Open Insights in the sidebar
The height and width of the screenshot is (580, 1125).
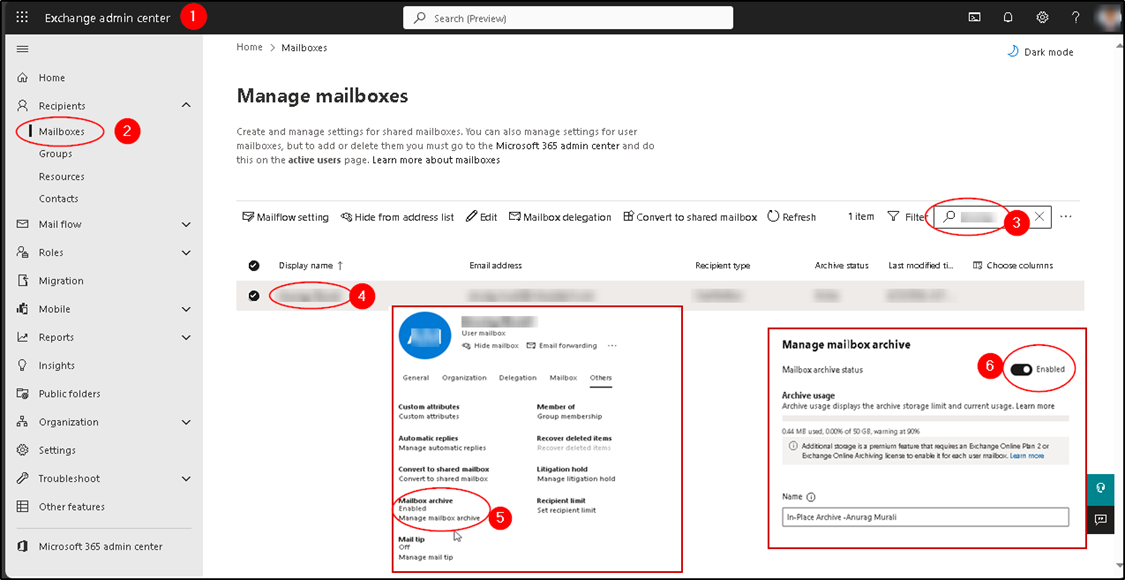click(57, 365)
